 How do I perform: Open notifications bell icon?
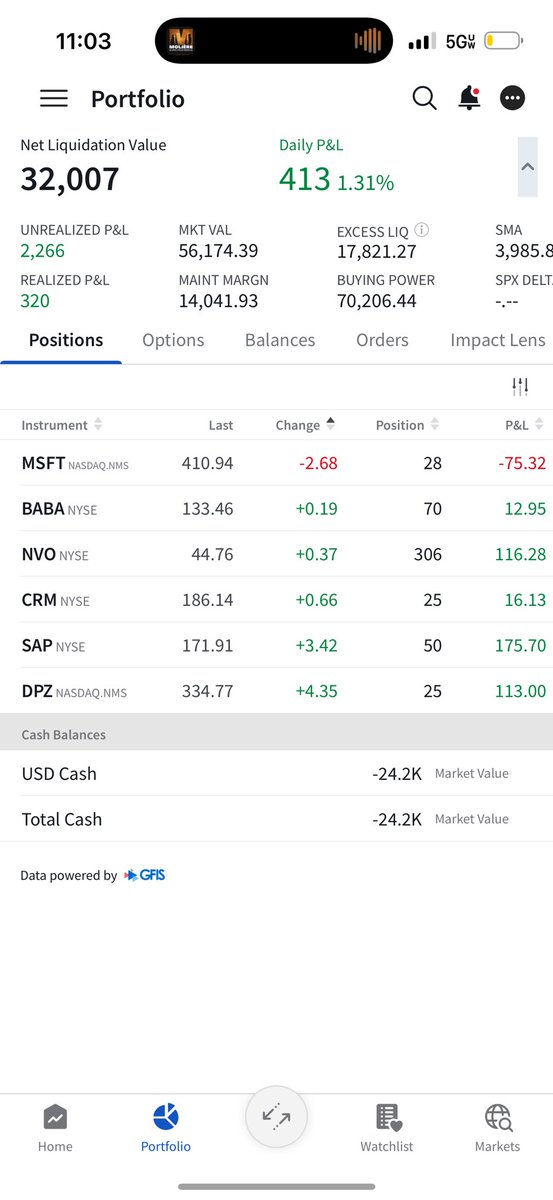468,98
